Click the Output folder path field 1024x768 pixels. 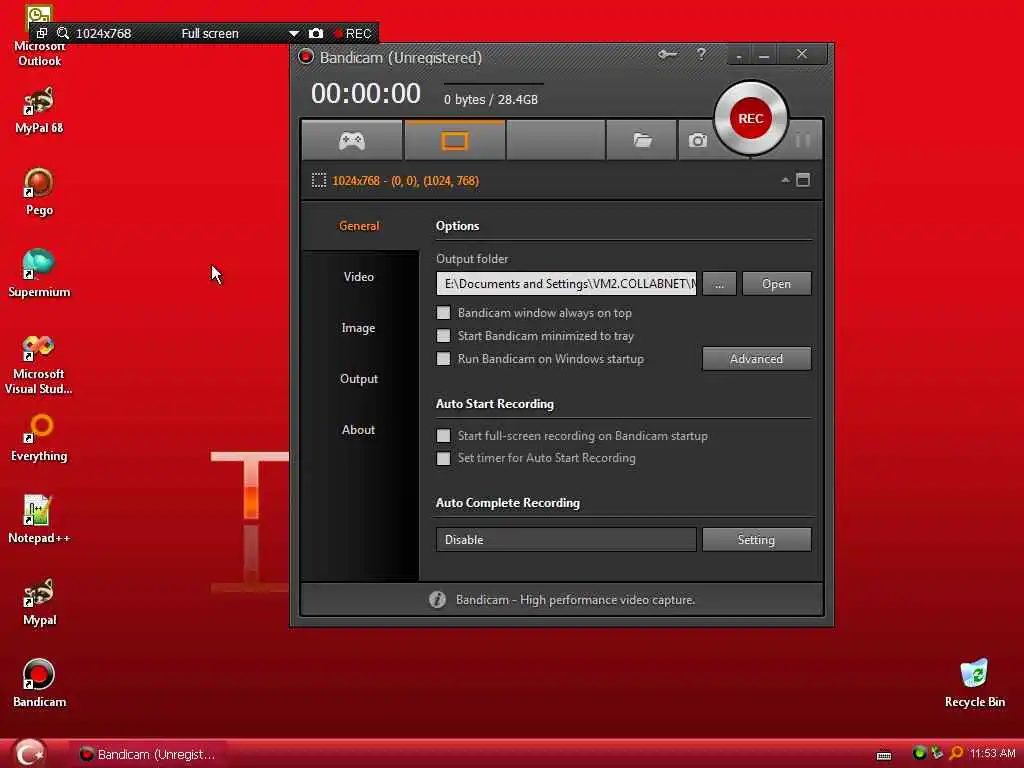(x=566, y=283)
